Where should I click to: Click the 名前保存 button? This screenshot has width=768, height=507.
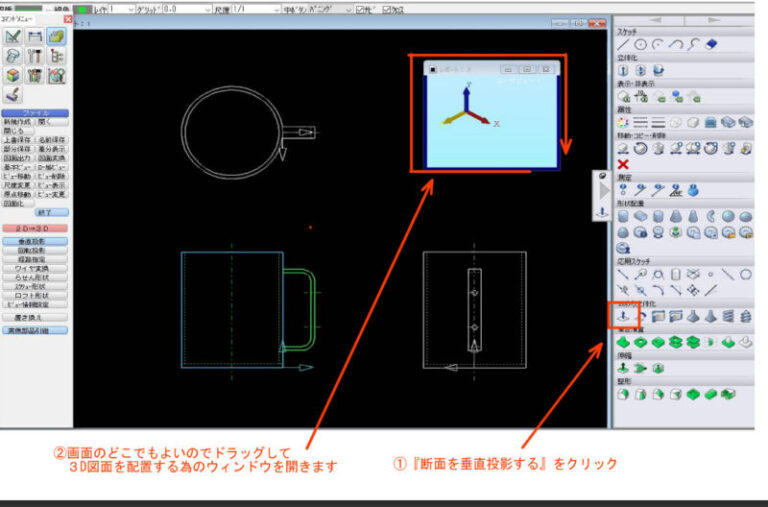(x=52, y=140)
